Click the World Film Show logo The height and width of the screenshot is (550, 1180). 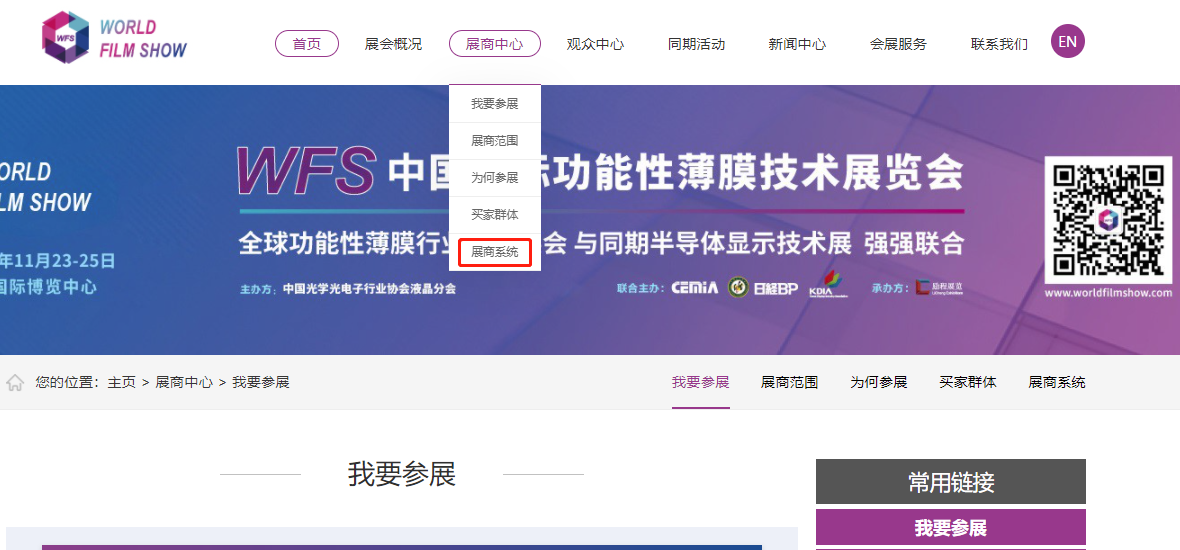114,38
